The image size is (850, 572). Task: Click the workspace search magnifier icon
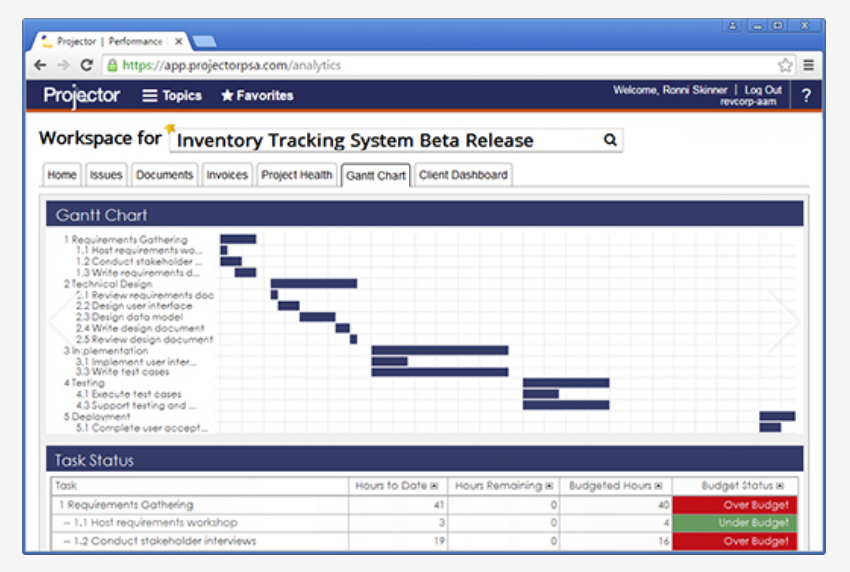click(x=610, y=140)
